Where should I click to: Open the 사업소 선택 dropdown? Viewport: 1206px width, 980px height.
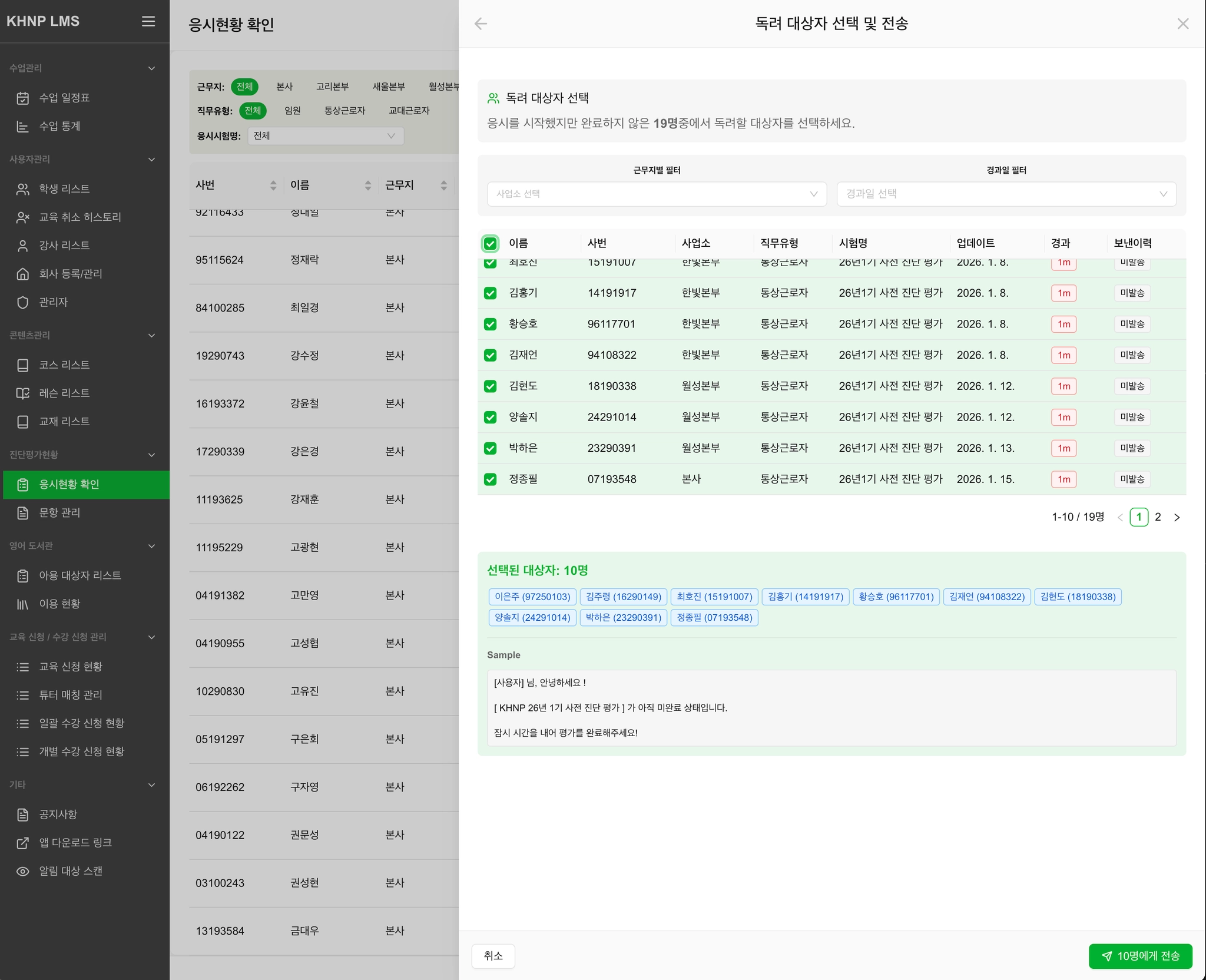[x=657, y=194]
